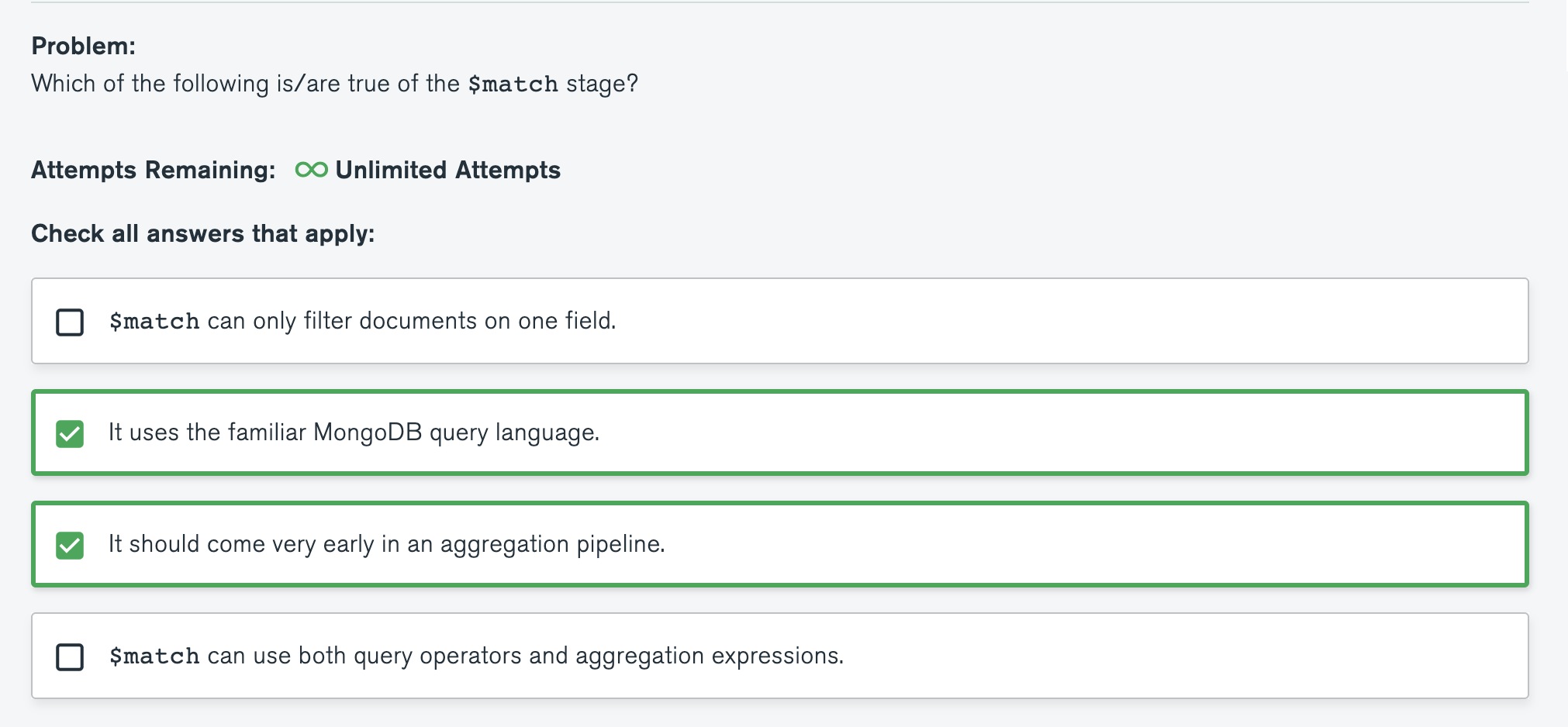Screen dimensions: 1568x727
Task: Click the '$match' code in the last answer
Action: (154, 656)
